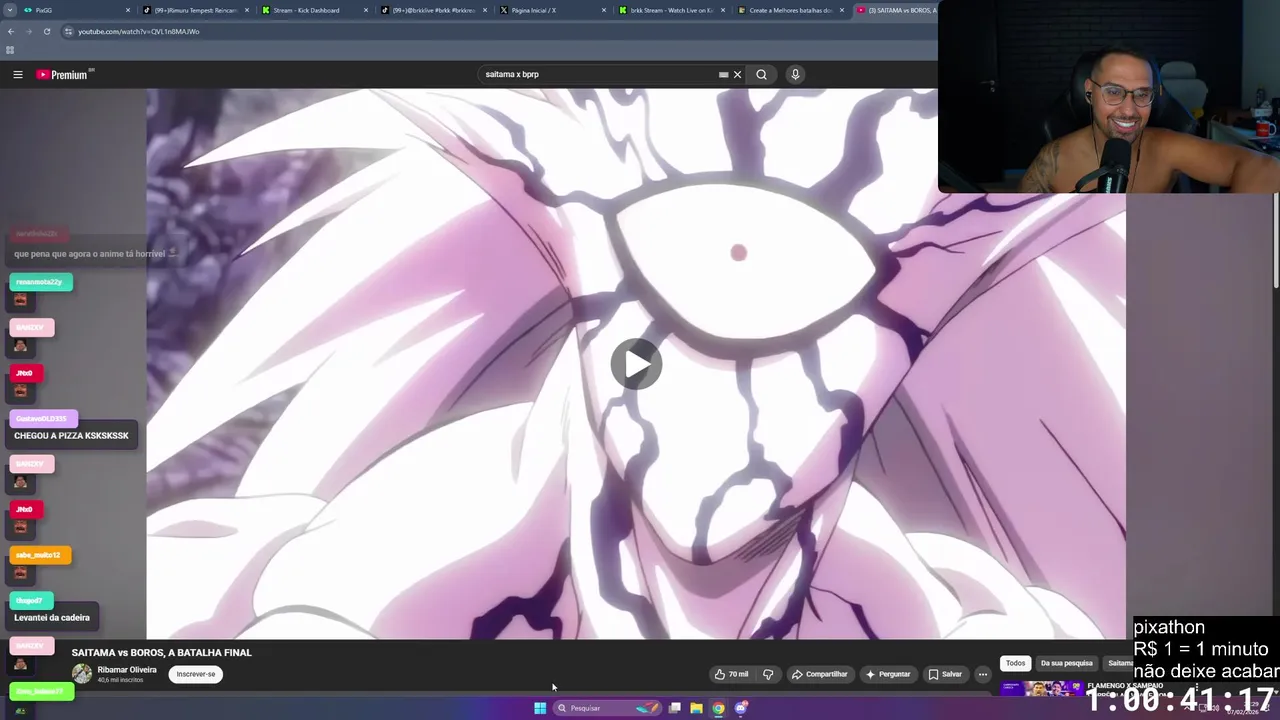Switch to brkk Stream Watch Live tab
The width and height of the screenshot is (1280, 720).
[x=670, y=10]
